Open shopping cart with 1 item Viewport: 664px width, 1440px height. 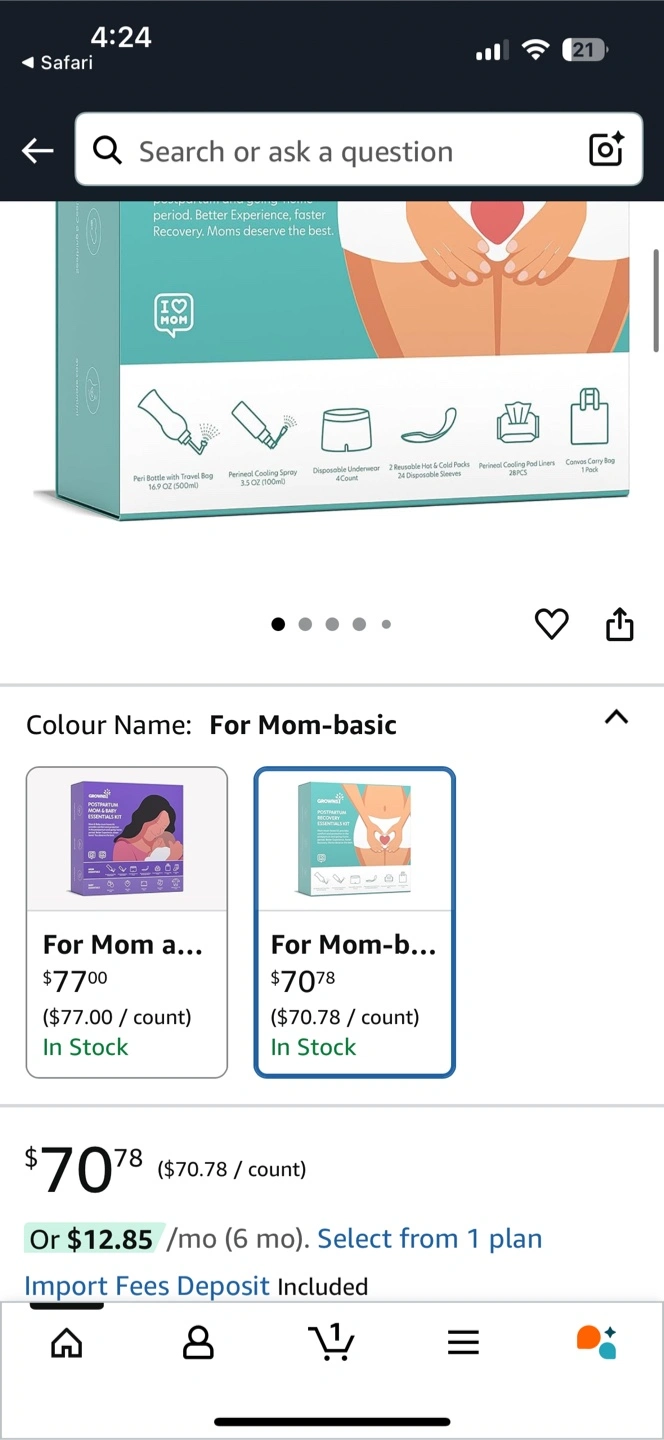point(331,1341)
